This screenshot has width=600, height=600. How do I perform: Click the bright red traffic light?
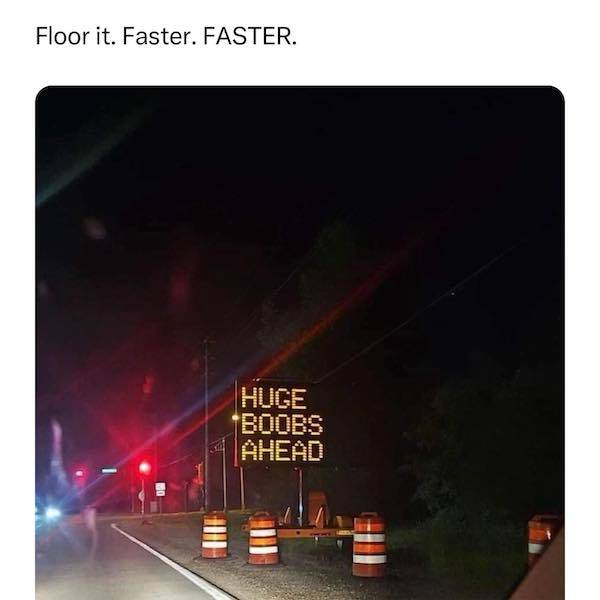tap(145, 467)
